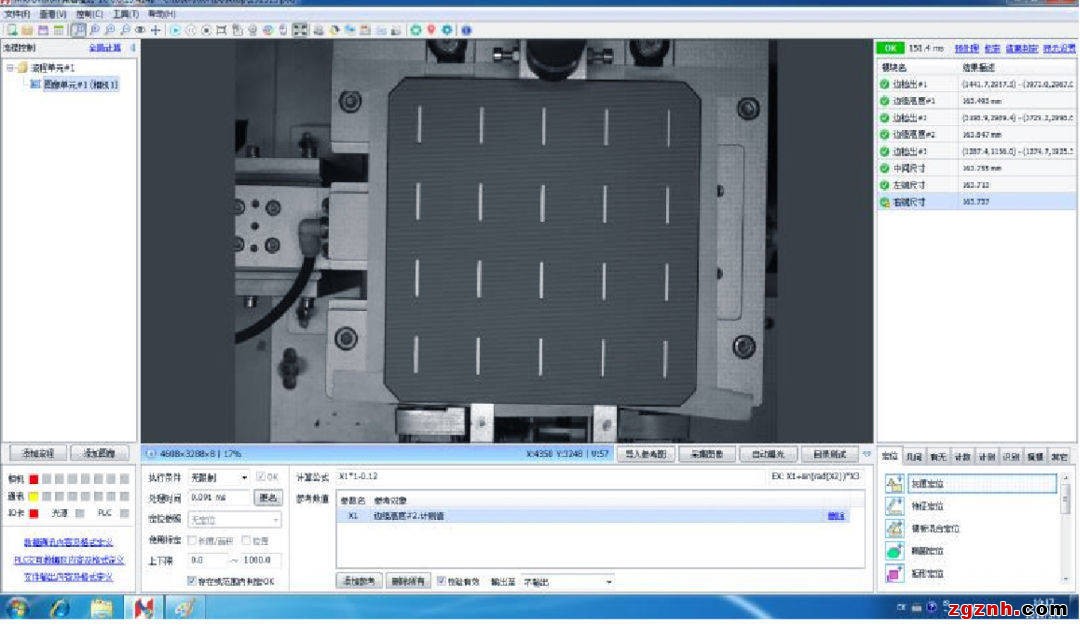Image resolution: width=1080 pixels, height=632 pixels.
Task: Click the blue info icon in the toolbar
Action: [x=466, y=30]
